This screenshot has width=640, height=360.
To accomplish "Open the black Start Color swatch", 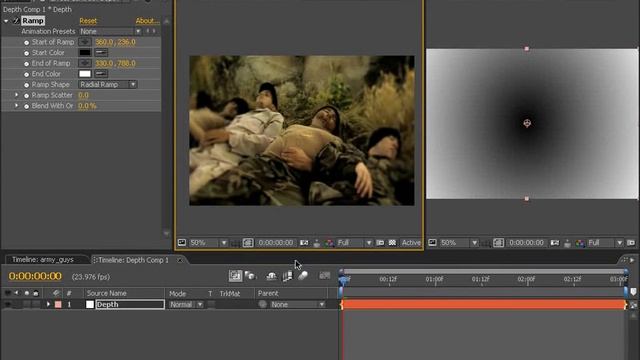I will (85, 53).
